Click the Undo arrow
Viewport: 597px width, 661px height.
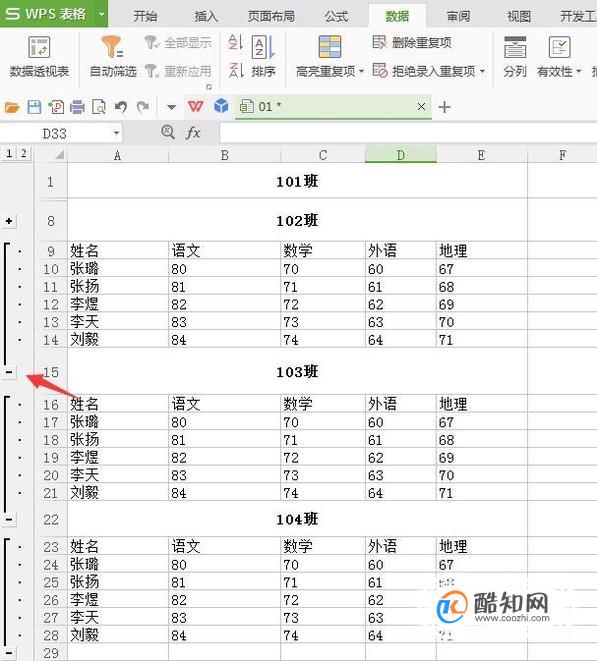point(121,107)
